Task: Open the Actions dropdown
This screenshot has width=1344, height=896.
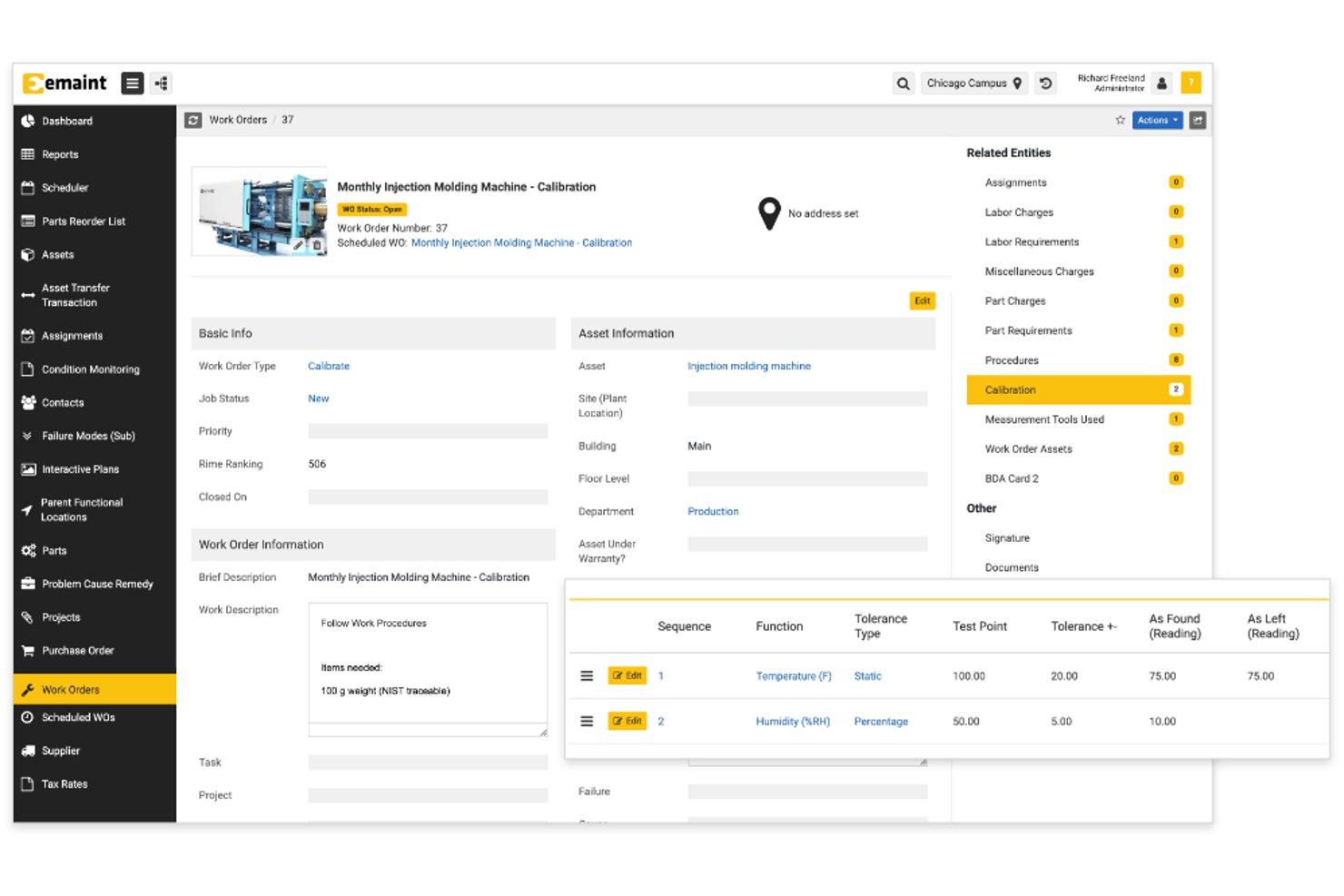Action: pos(1157,120)
